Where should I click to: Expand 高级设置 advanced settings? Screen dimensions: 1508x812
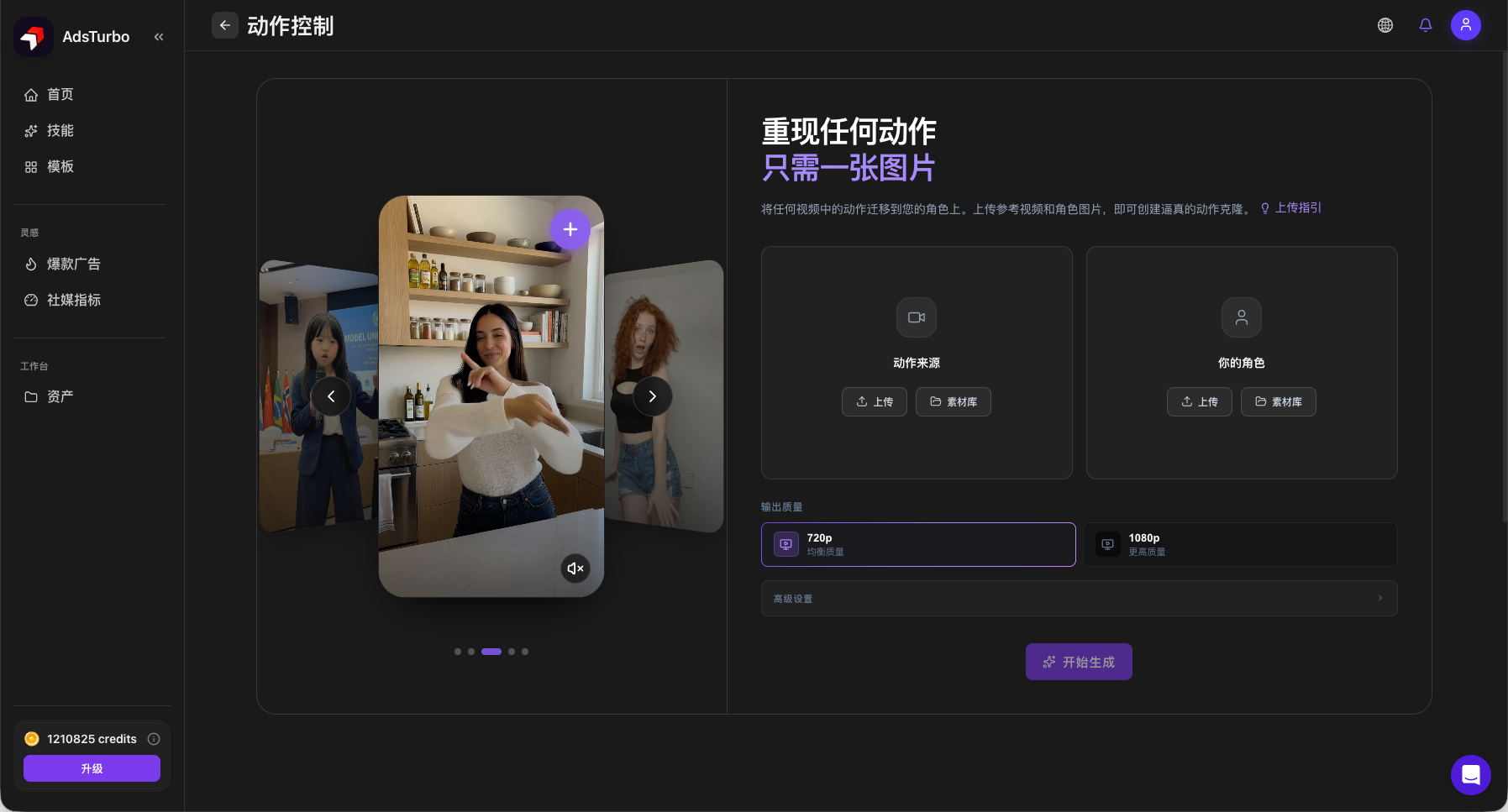(1080, 599)
